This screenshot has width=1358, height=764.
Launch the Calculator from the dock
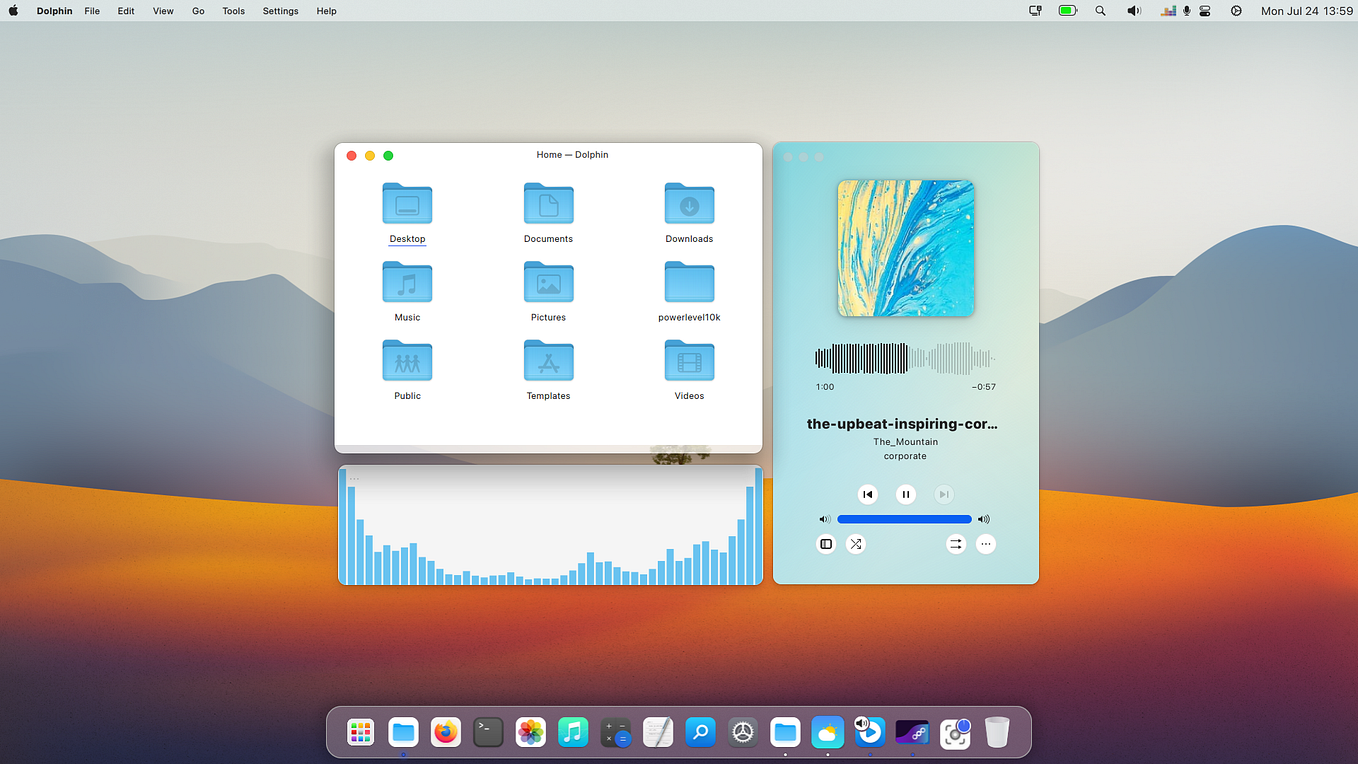[x=615, y=732]
